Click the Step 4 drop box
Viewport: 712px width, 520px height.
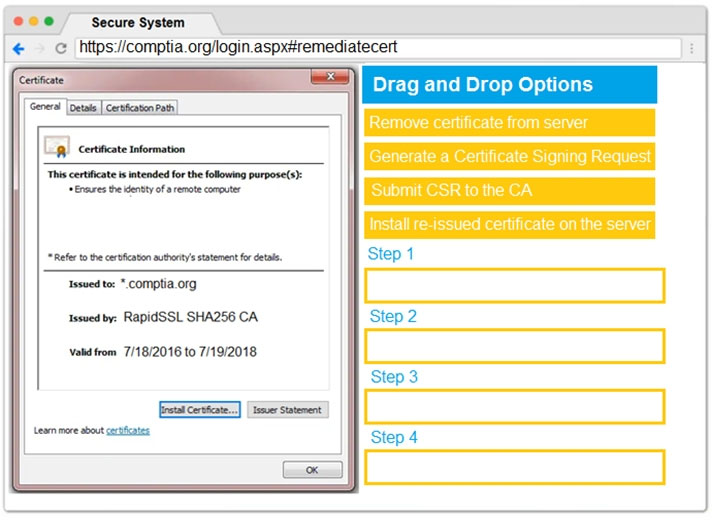click(x=515, y=467)
